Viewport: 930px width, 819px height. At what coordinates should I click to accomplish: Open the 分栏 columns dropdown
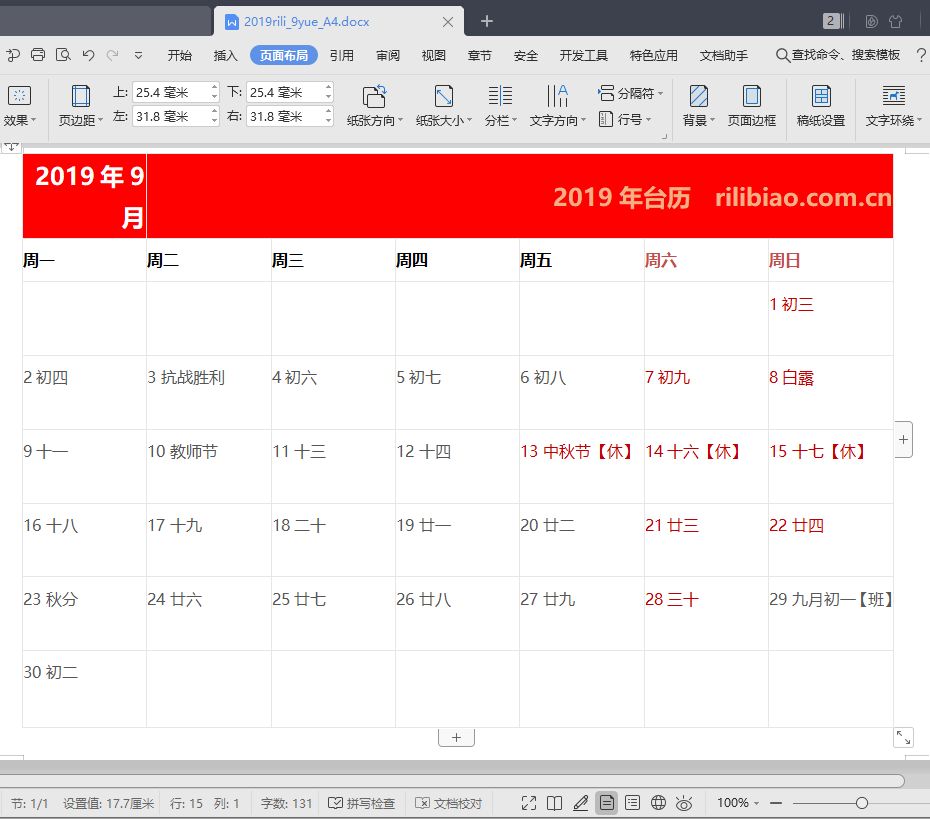tap(501, 106)
